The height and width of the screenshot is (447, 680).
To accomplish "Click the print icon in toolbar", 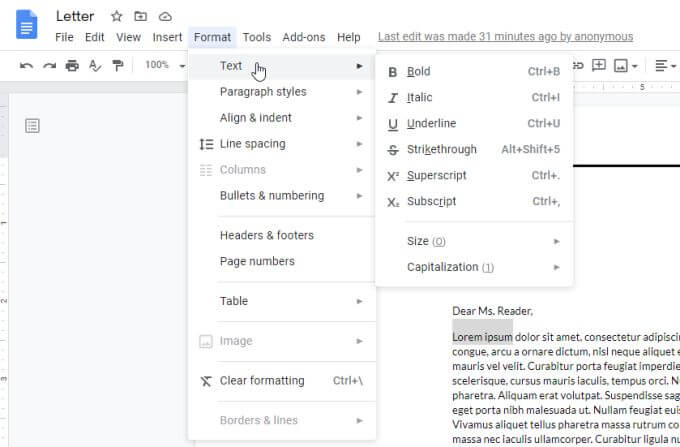I will (x=72, y=66).
